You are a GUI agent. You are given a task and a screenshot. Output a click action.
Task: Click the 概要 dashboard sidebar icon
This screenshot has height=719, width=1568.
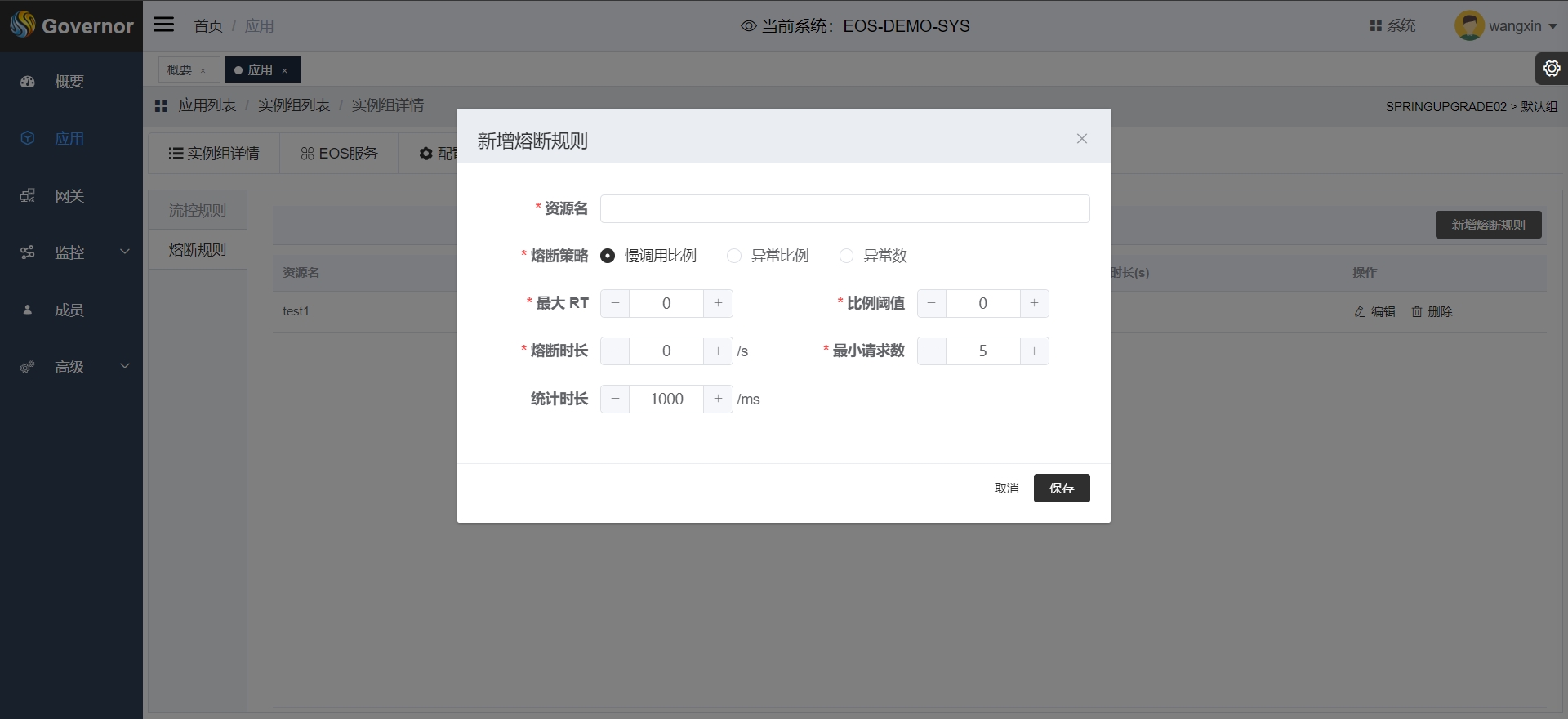tap(28, 82)
